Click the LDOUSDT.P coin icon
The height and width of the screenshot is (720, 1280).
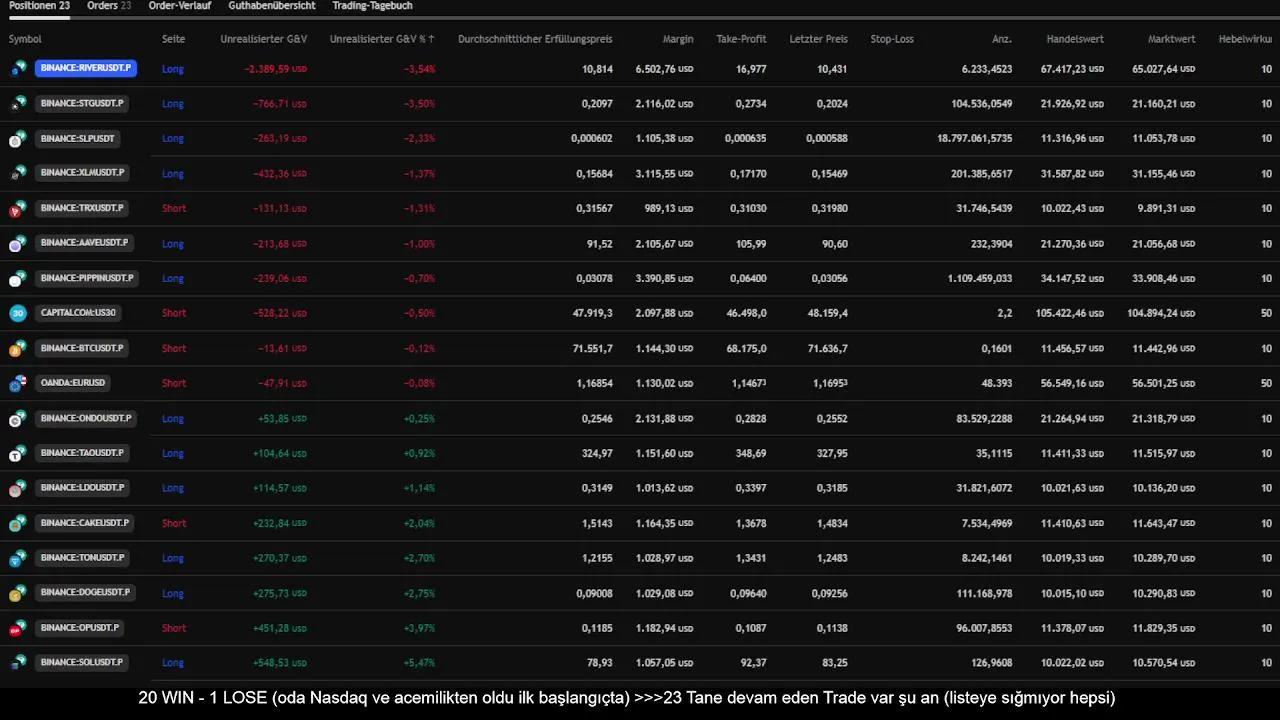click(18, 488)
